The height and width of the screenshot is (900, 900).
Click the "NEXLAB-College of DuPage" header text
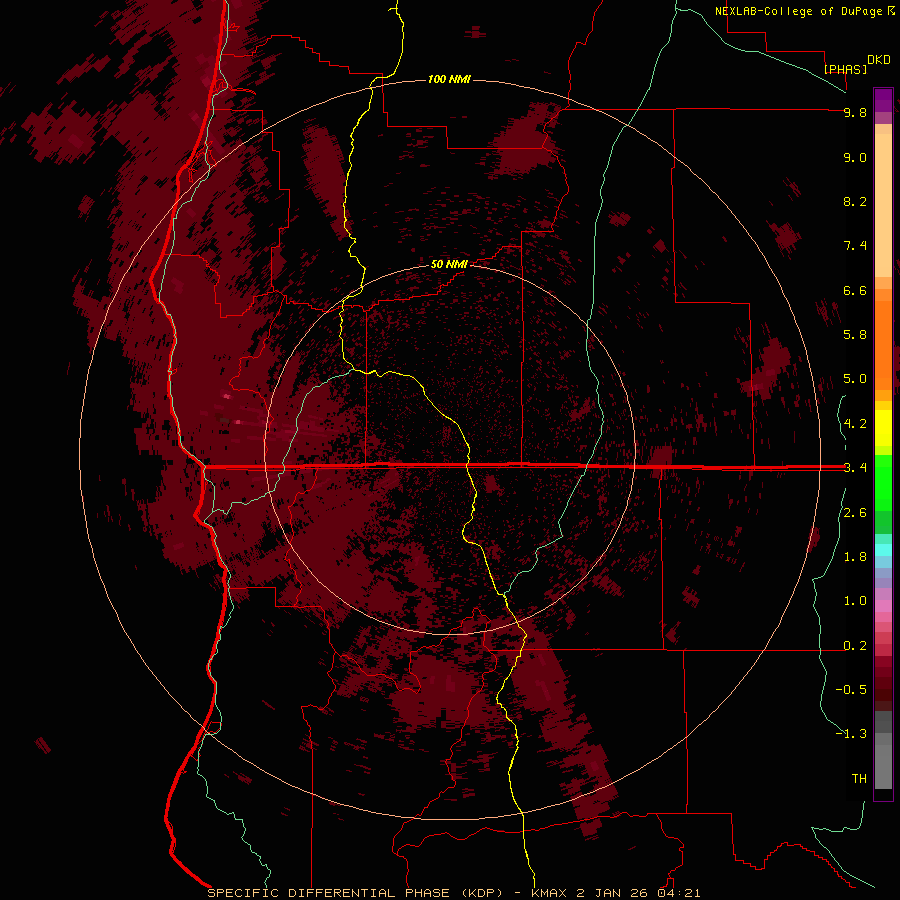click(798, 11)
